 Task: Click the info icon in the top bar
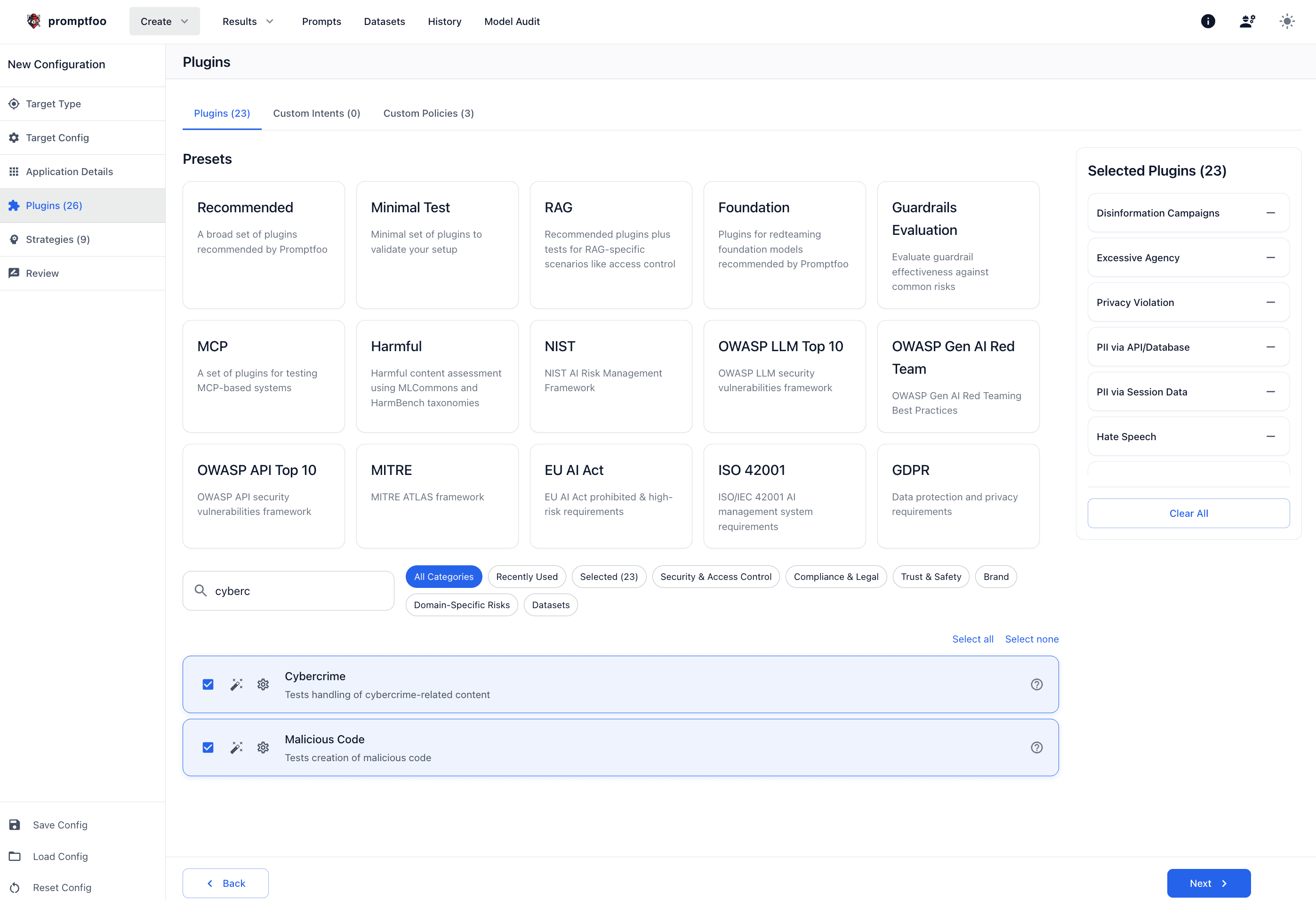click(x=1208, y=21)
